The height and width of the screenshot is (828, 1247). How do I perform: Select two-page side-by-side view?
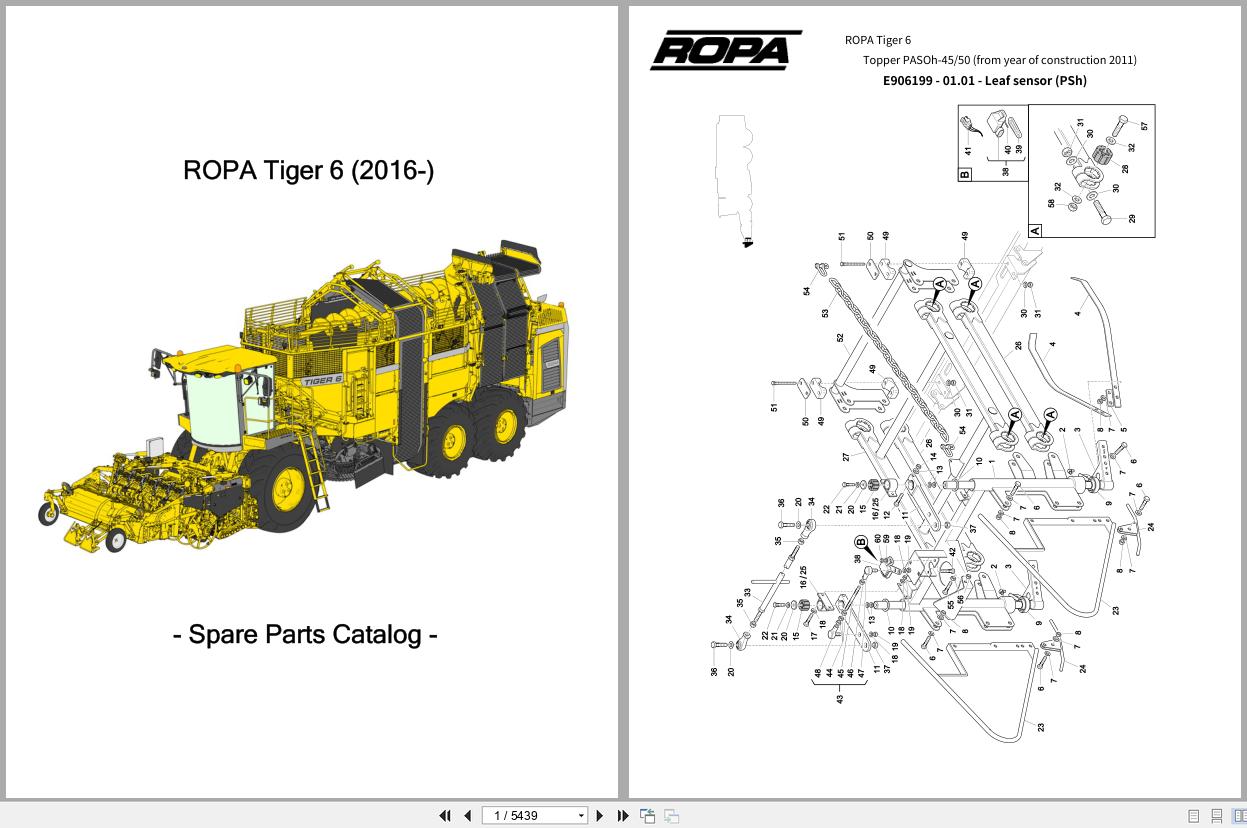(1239, 816)
